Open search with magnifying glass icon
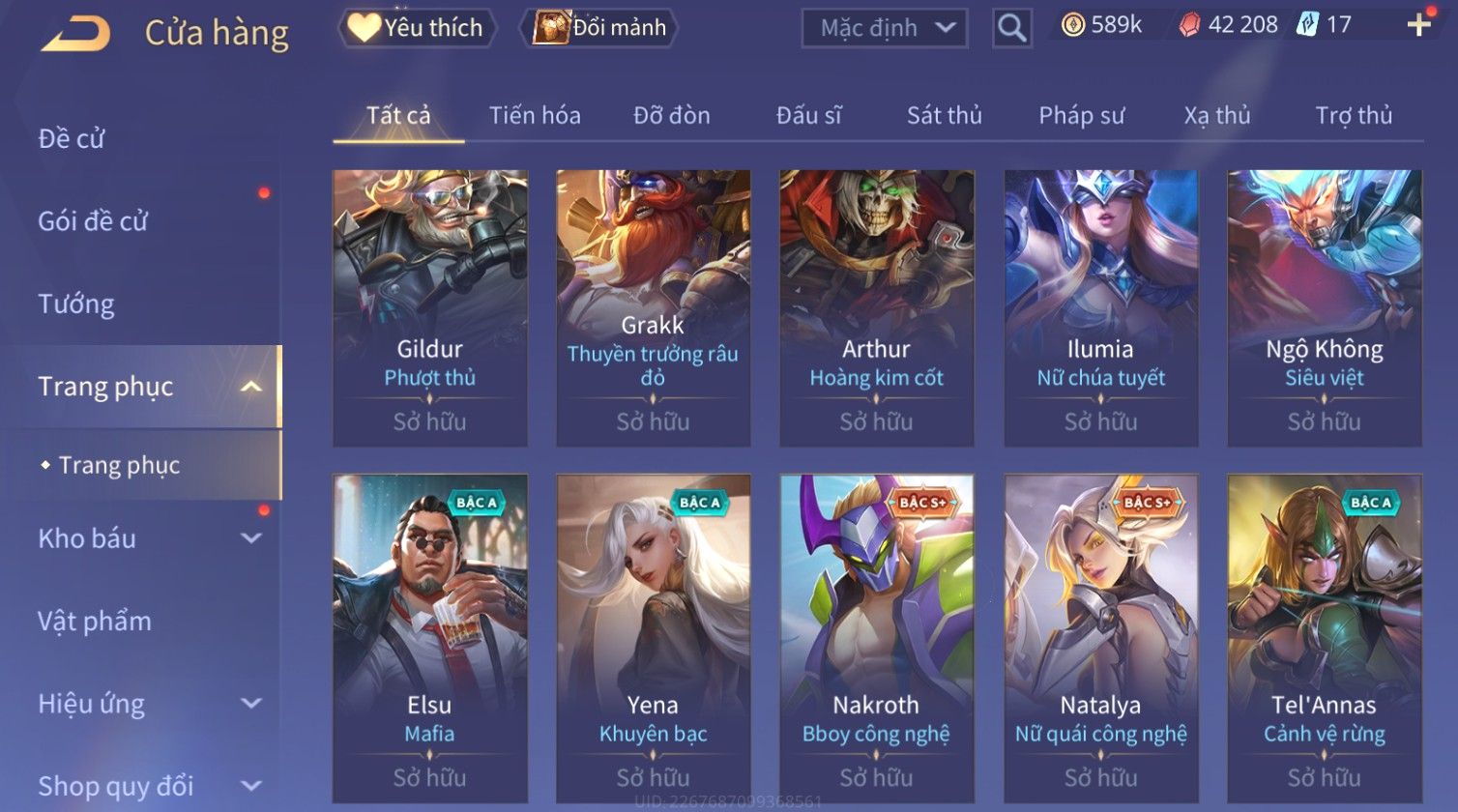Viewport: 1458px width, 812px height. click(1011, 28)
